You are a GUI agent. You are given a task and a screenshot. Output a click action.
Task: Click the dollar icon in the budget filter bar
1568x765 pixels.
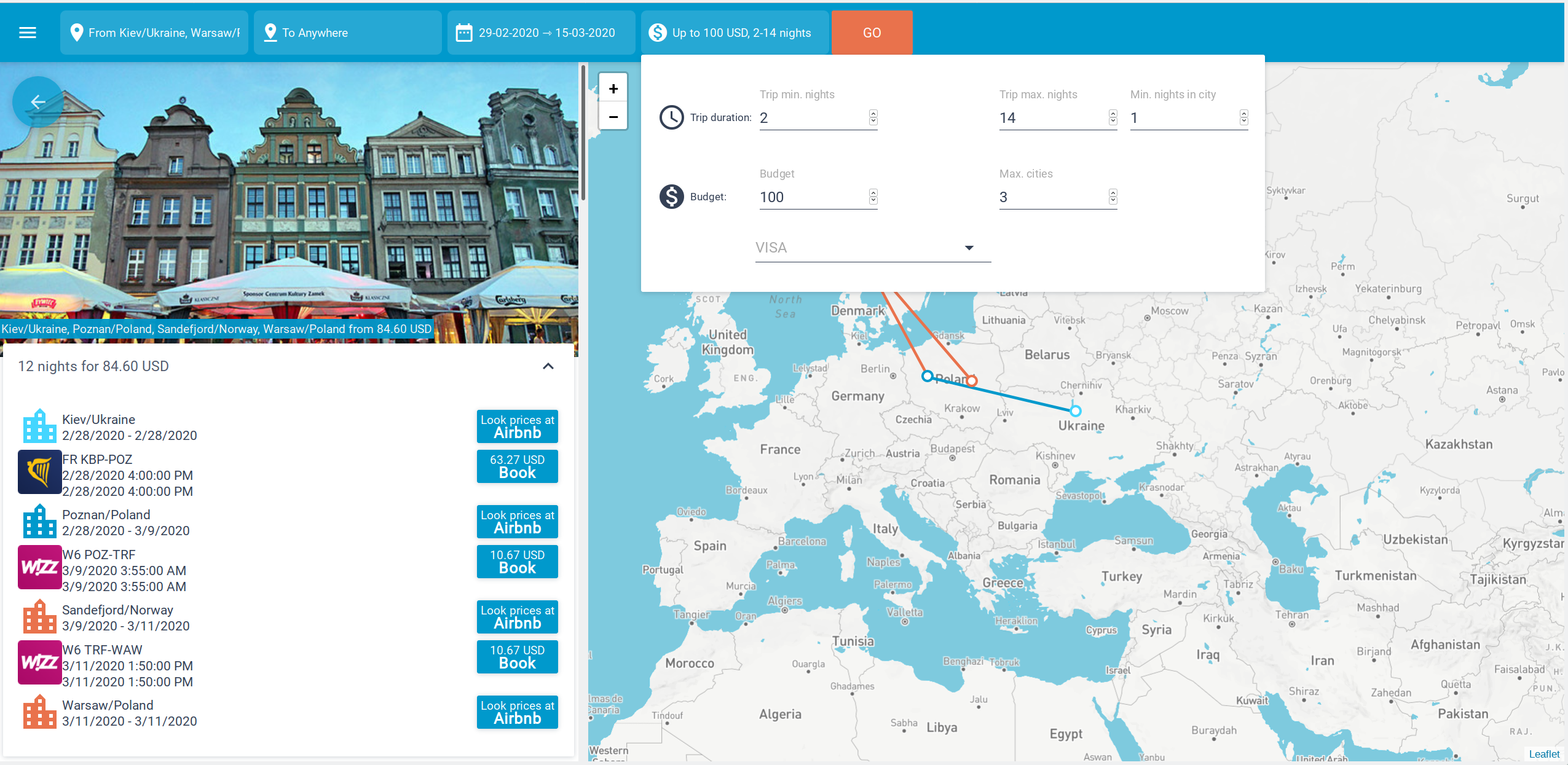pyautogui.click(x=658, y=32)
